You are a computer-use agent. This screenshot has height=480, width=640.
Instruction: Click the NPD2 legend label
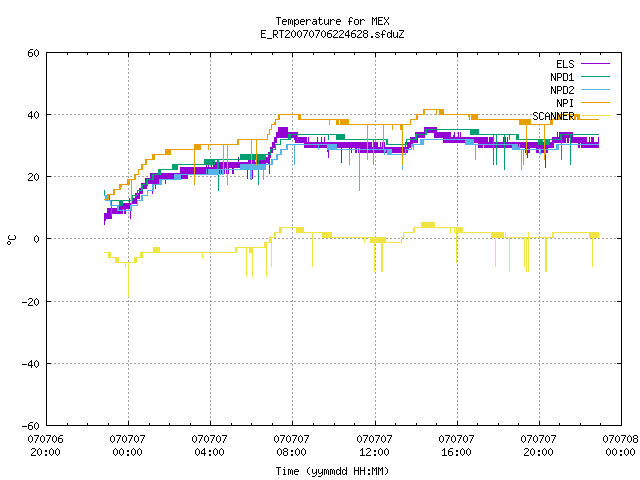click(x=562, y=90)
